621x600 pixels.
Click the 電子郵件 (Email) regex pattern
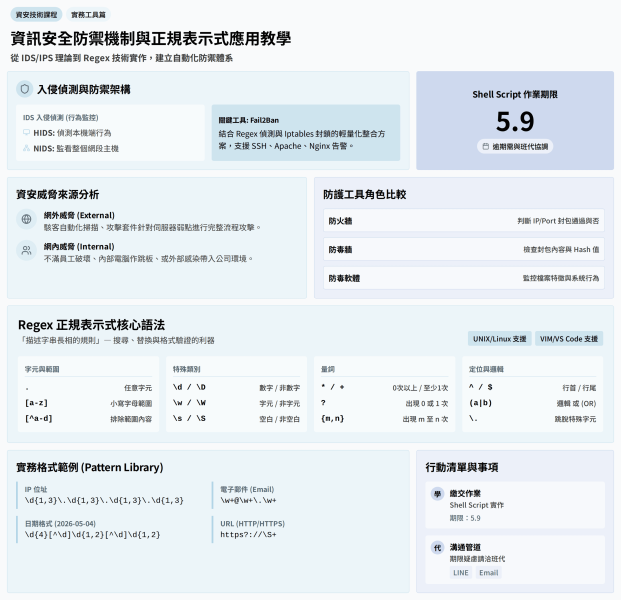point(248,500)
